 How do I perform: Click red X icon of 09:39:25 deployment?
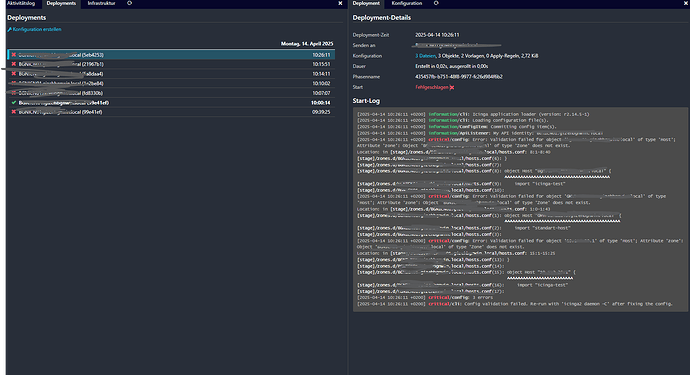14,112
